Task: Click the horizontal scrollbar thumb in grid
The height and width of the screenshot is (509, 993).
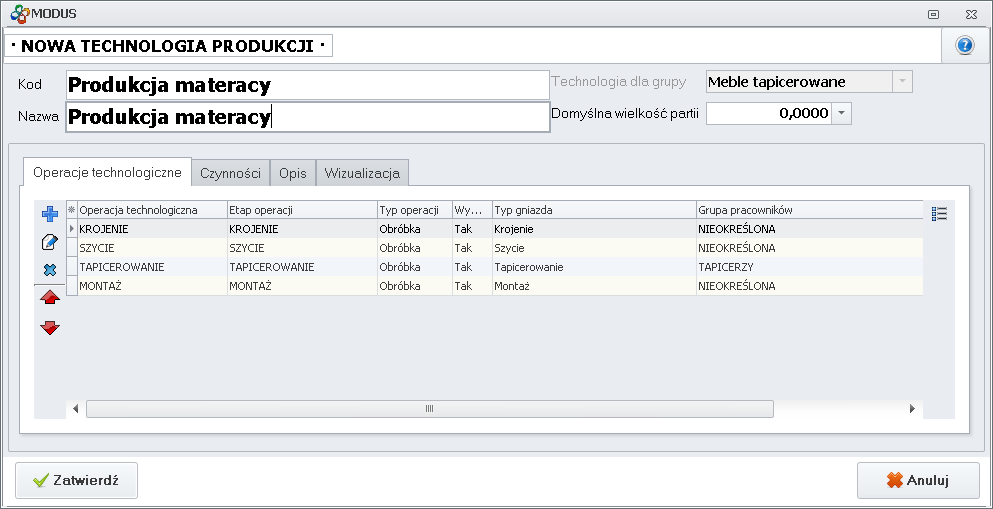Action: pos(430,409)
